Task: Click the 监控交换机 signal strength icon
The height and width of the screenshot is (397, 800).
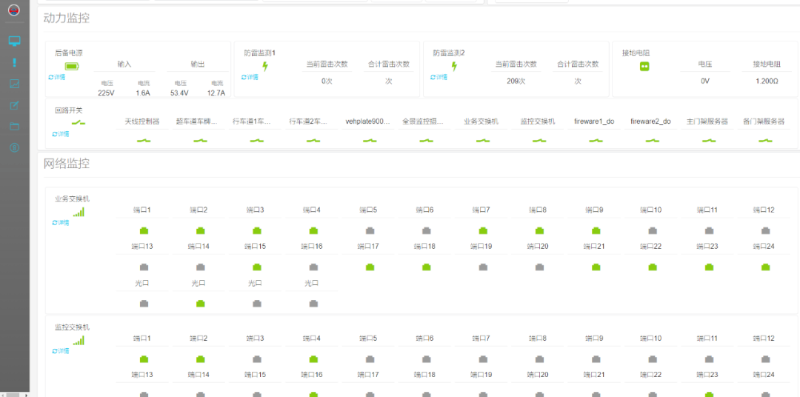Action: (79, 340)
